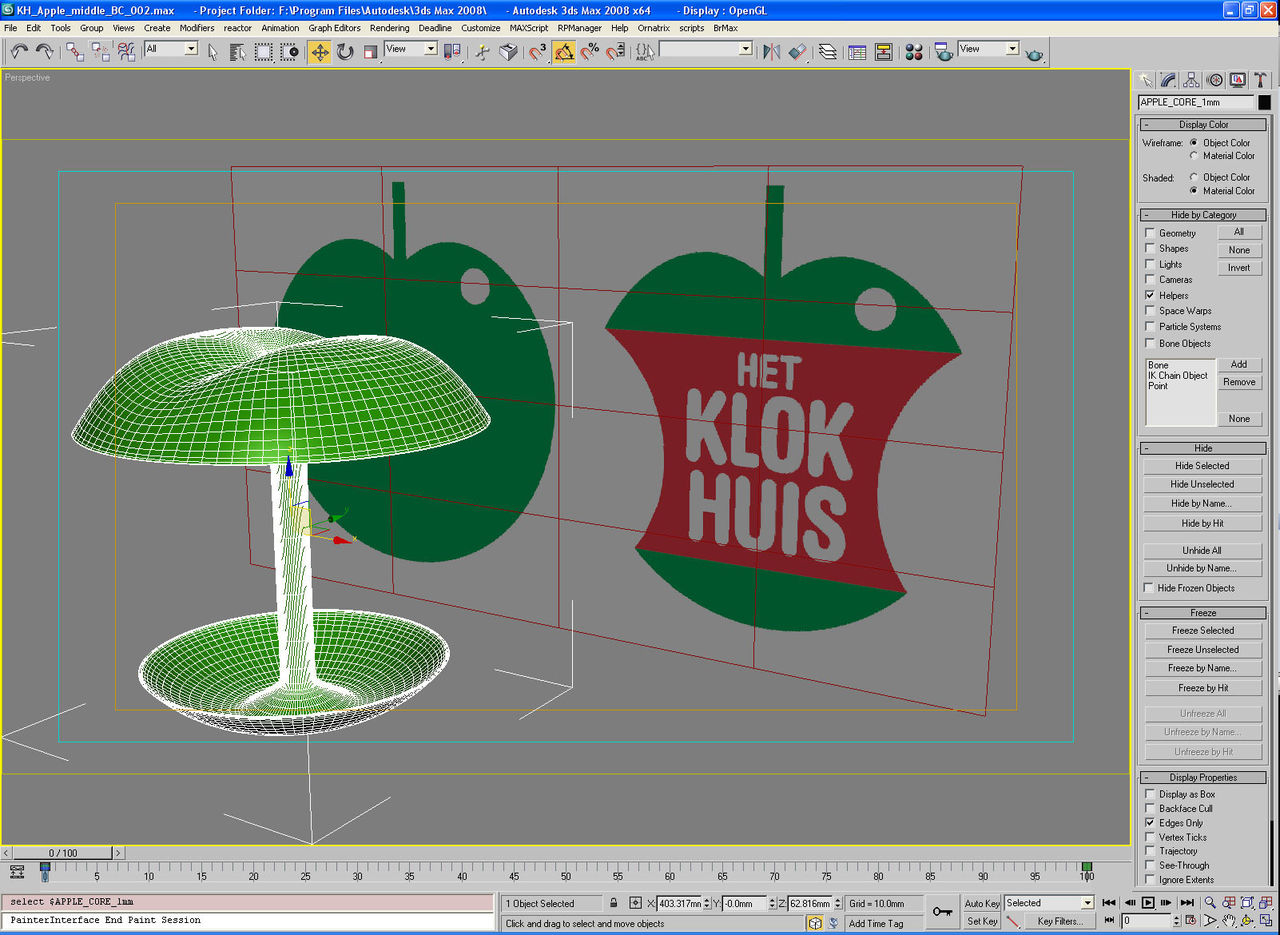Open the Modifiers menu
Image resolution: width=1280 pixels, height=935 pixels.
197,28
